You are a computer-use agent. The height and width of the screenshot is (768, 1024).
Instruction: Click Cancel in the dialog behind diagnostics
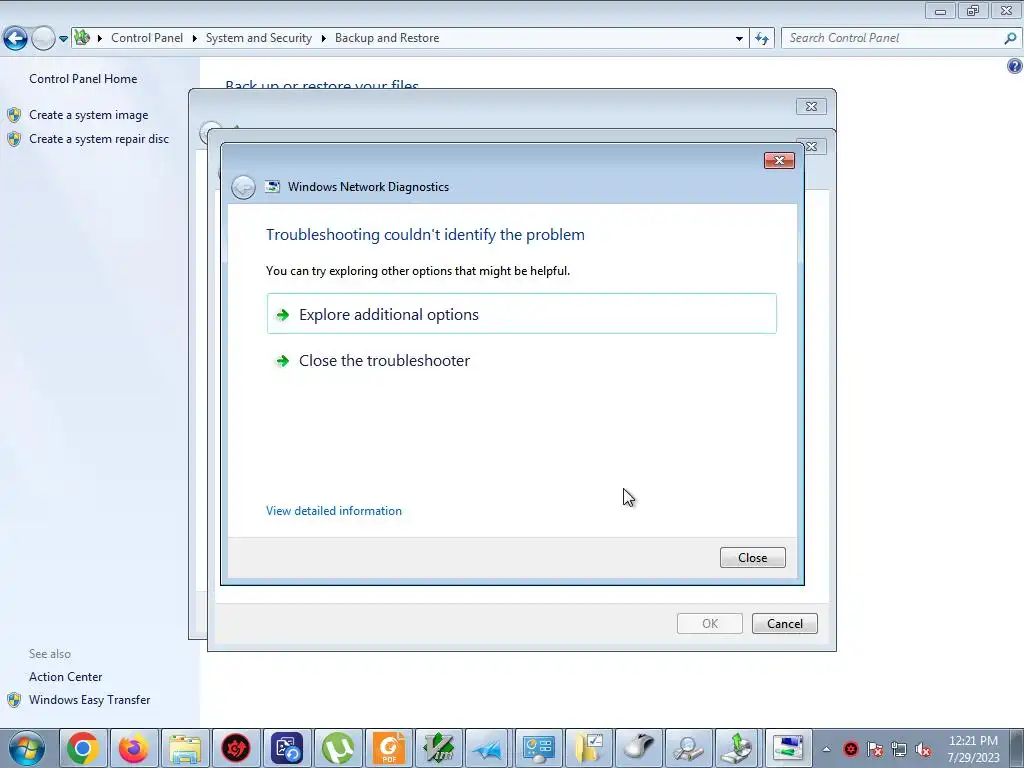point(784,624)
